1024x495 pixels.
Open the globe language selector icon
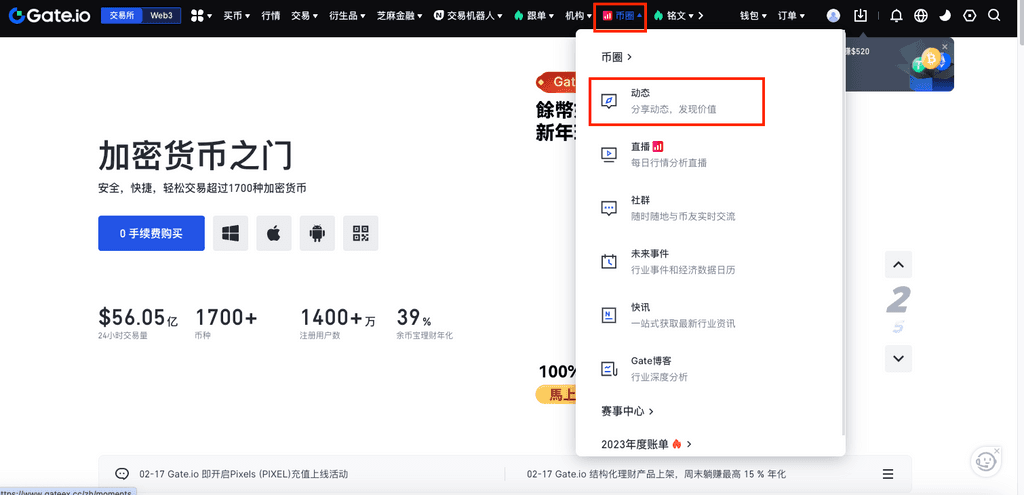pyautogui.click(x=921, y=16)
